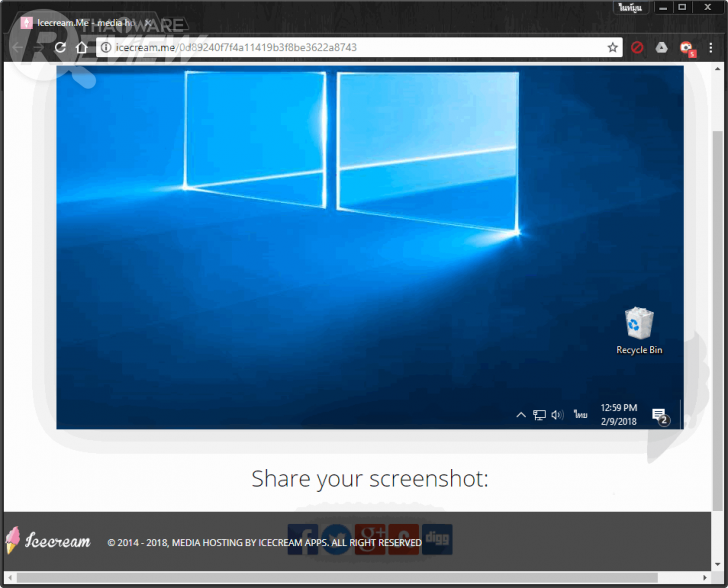Share the screenshot on Facebook
The image size is (728, 588).
303,539
